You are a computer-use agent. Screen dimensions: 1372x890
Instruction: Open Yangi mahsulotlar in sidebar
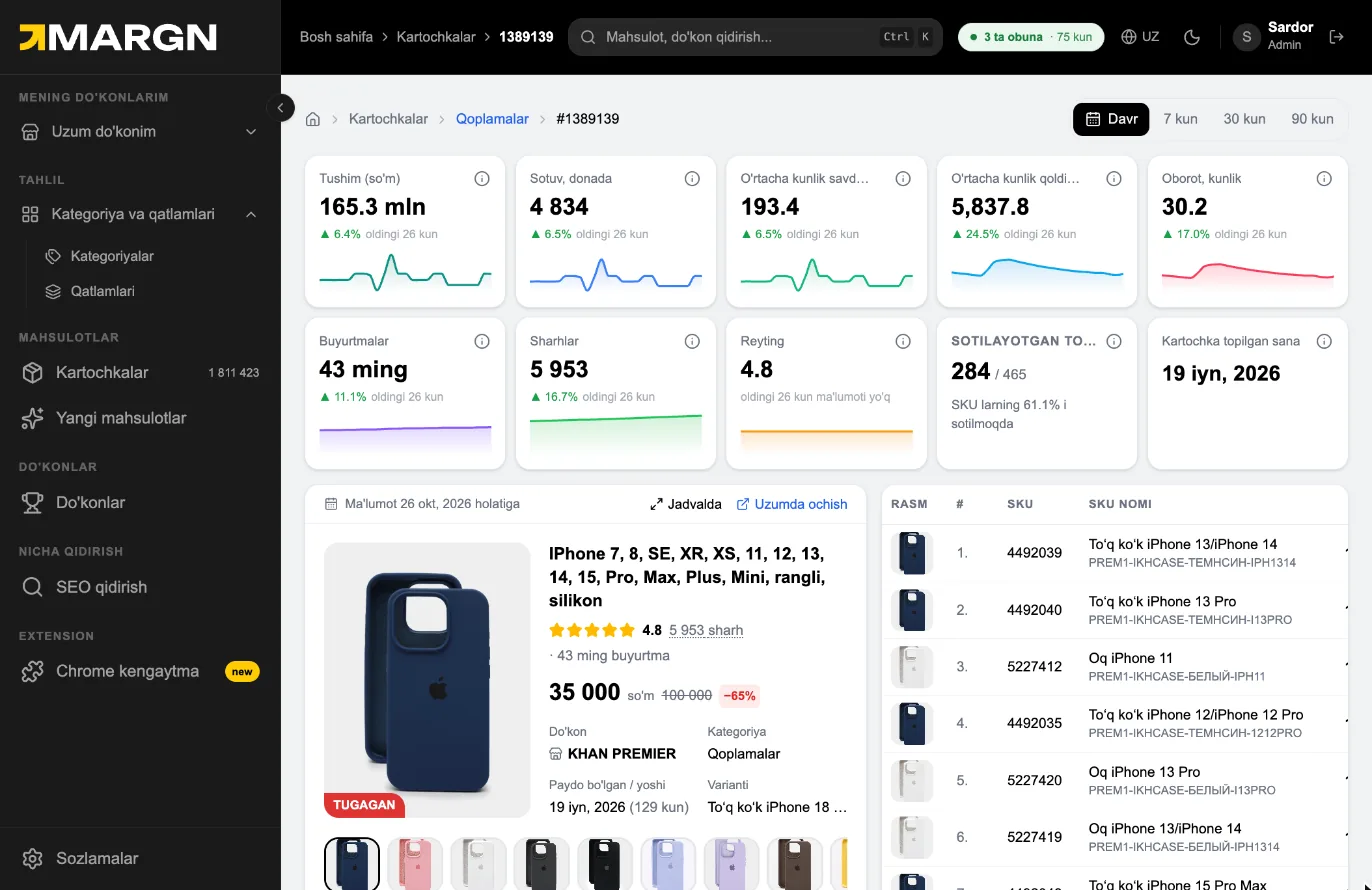[140, 418]
